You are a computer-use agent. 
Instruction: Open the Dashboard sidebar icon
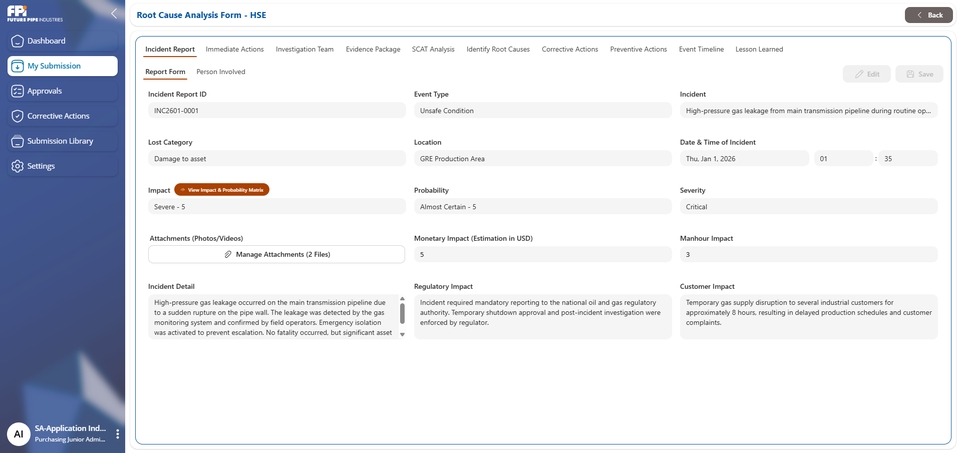coord(17,41)
